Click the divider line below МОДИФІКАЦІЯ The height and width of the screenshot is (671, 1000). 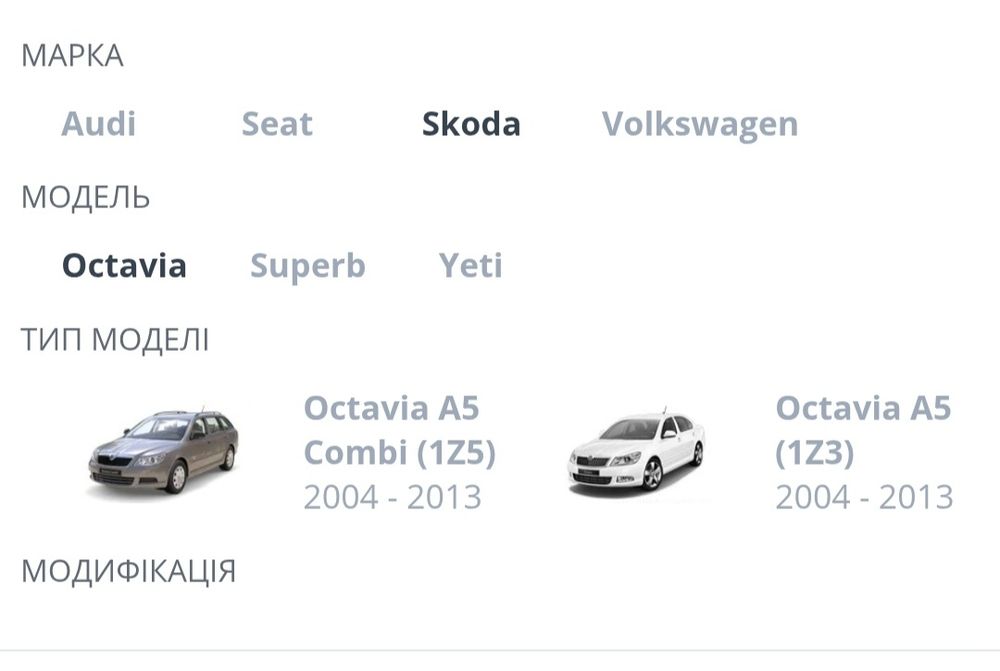coord(500,650)
